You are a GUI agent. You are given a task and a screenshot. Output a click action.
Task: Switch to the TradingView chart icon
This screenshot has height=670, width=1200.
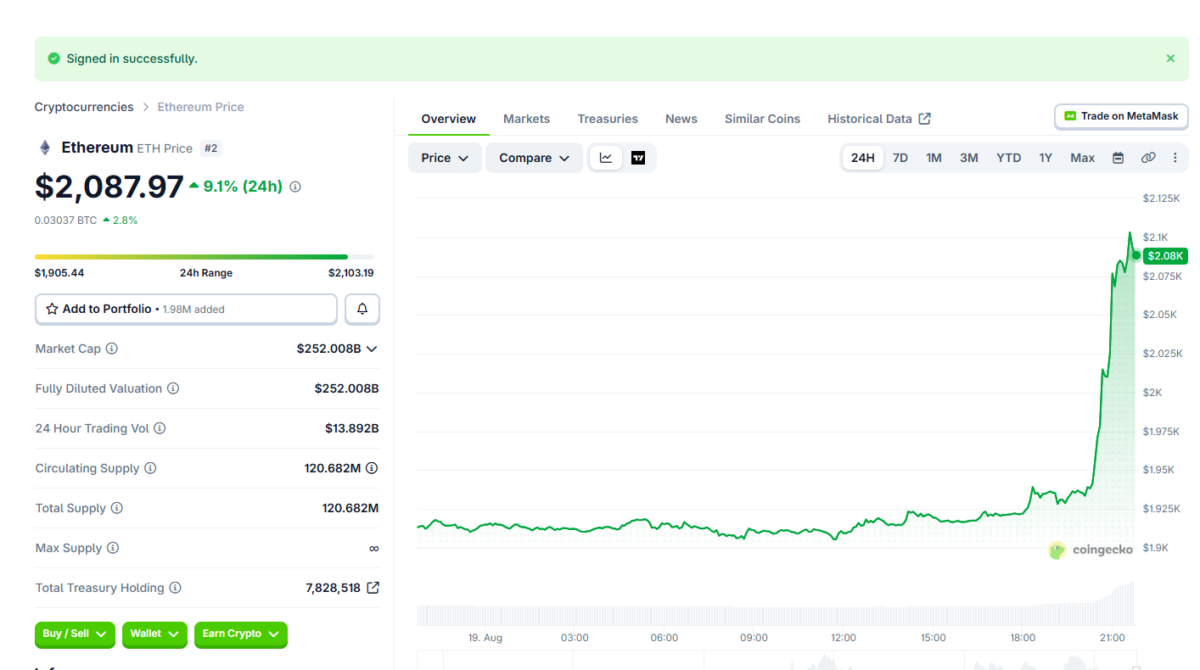click(x=638, y=158)
